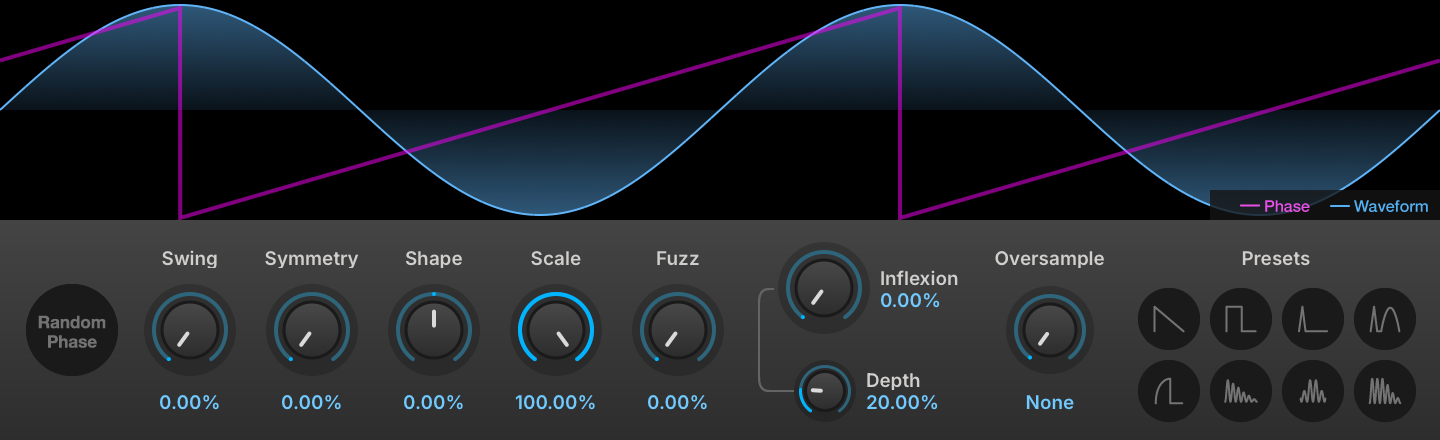Click the Symmetry value 0.00%

pyautogui.click(x=311, y=403)
